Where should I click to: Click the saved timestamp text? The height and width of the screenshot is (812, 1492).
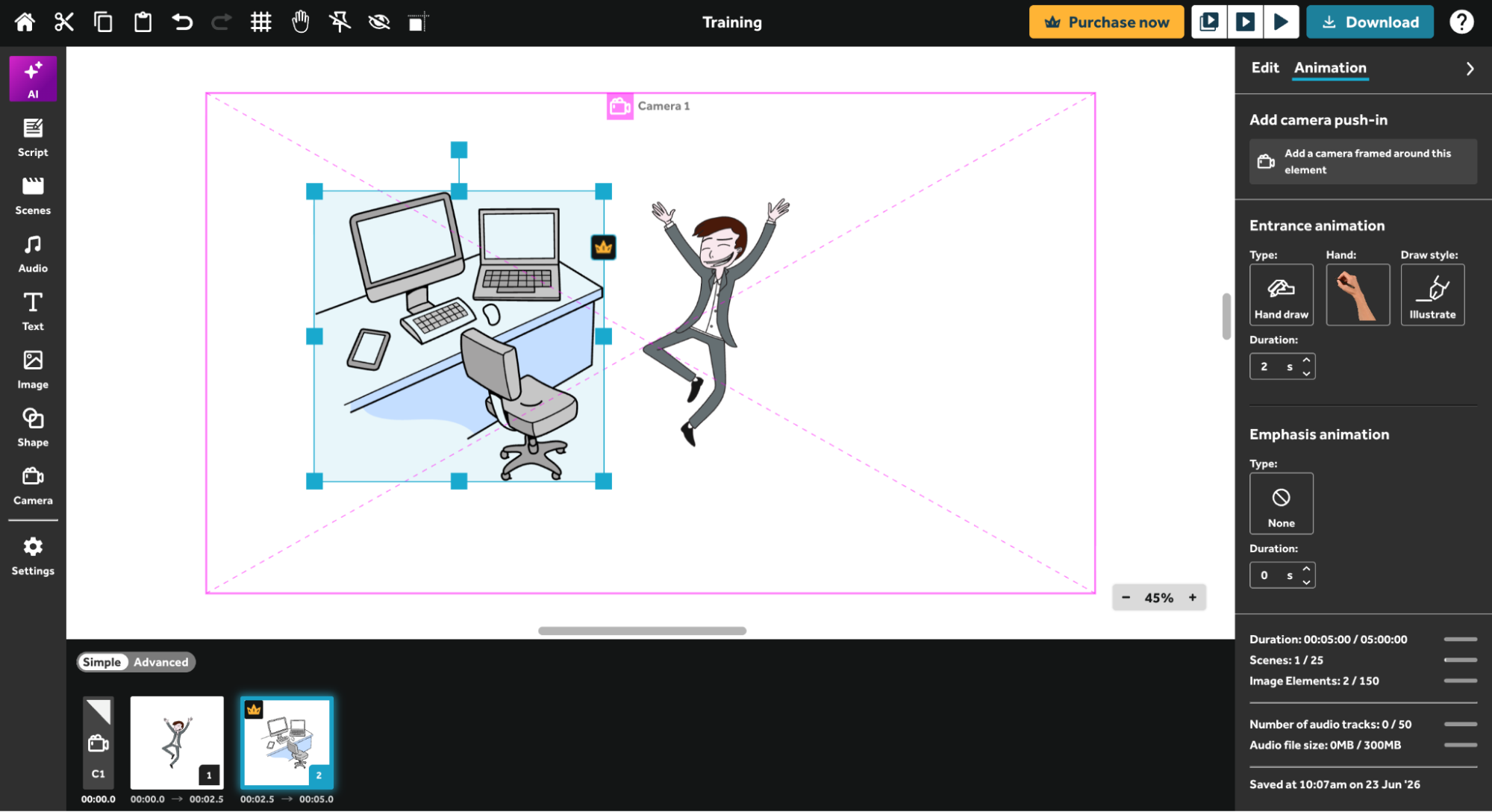point(1335,784)
